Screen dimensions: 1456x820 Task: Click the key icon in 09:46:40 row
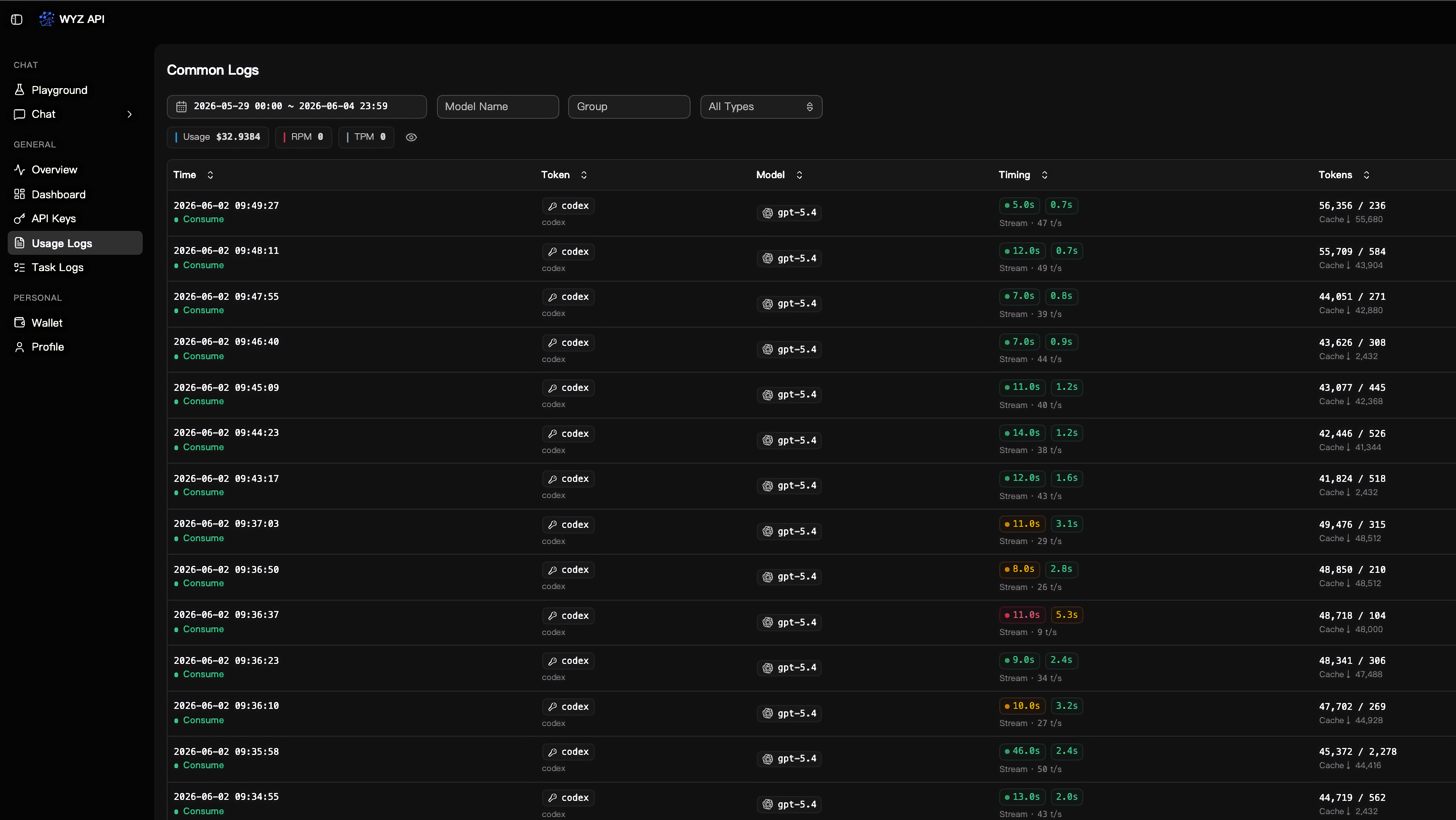552,342
